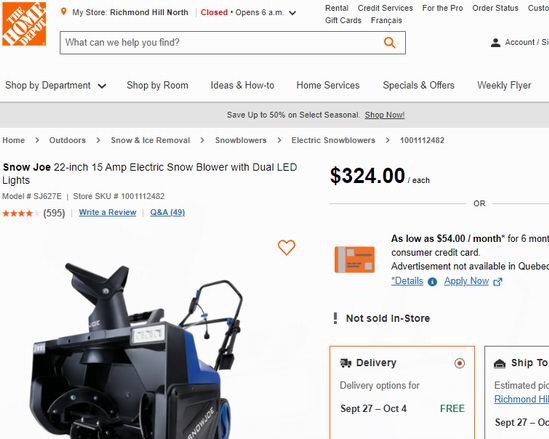Viewport: 549px width, 439px height.
Task: Click the Write a Review link
Action: click(x=107, y=212)
